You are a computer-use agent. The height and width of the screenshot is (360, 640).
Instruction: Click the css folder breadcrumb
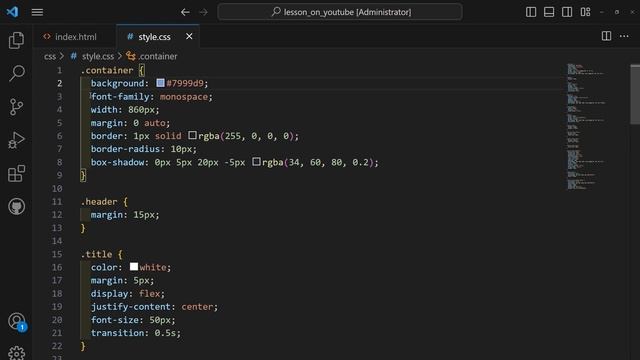pyautogui.click(x=50, y=56)
